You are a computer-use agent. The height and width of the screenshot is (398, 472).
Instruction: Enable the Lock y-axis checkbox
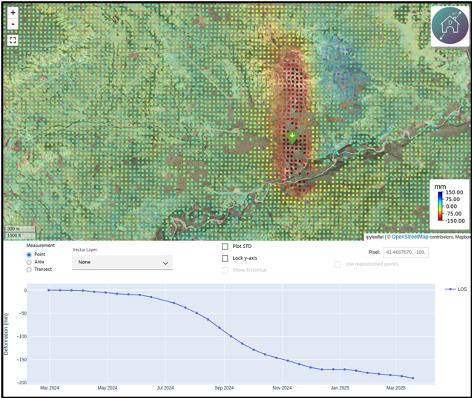(x=225, y=258)
